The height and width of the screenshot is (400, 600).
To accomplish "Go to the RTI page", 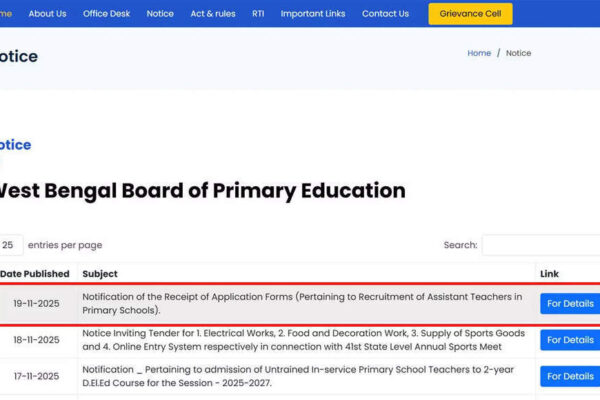I will pyautogui.click(x=258, y=14).
